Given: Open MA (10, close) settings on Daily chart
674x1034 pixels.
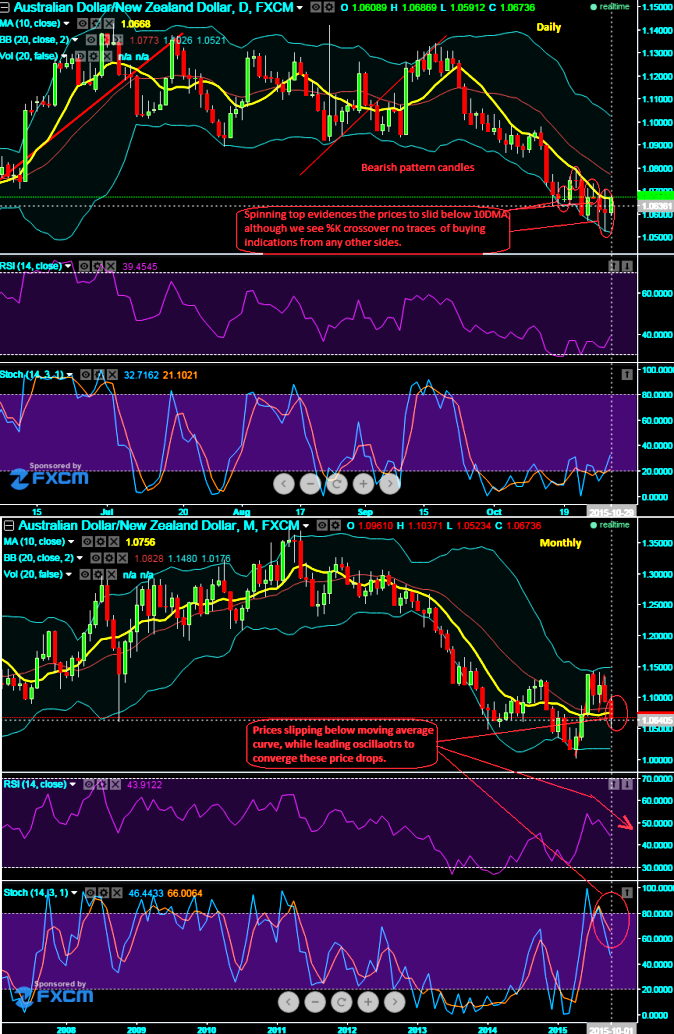Looking at the screenshot, I should (96, 23).
